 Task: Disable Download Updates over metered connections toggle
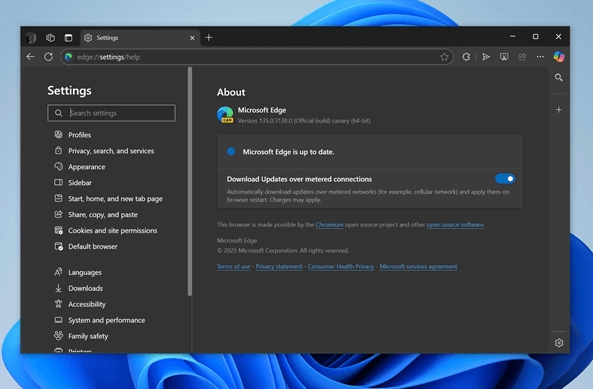[x=505, y=179]
